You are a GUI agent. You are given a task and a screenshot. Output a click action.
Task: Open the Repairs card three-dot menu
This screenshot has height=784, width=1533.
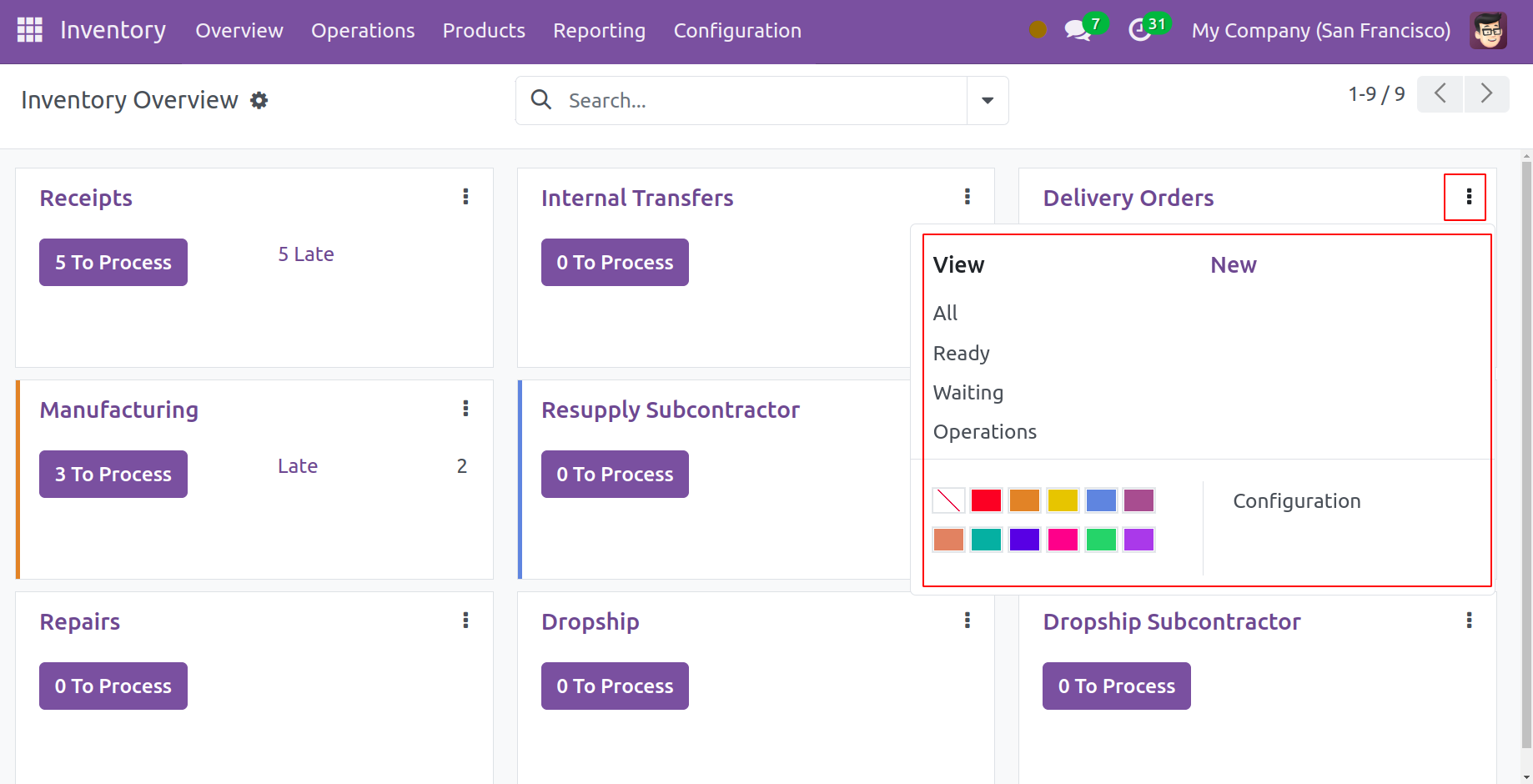465,621
